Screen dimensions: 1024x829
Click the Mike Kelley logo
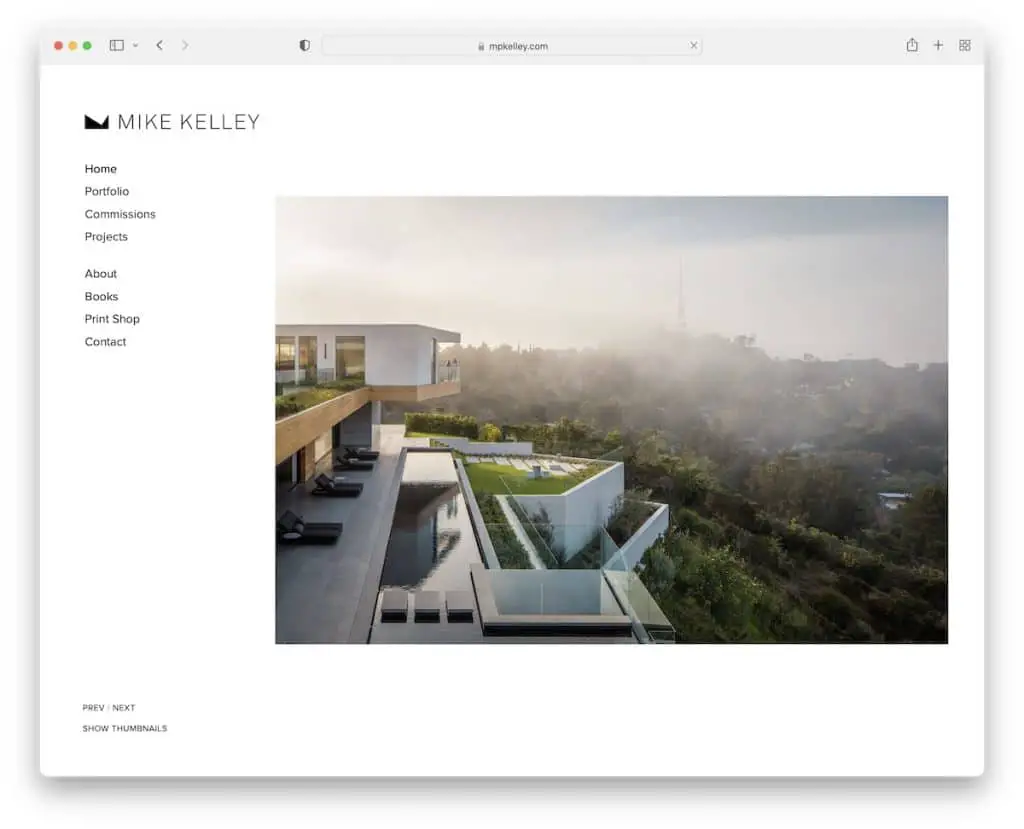coord(172,122)
